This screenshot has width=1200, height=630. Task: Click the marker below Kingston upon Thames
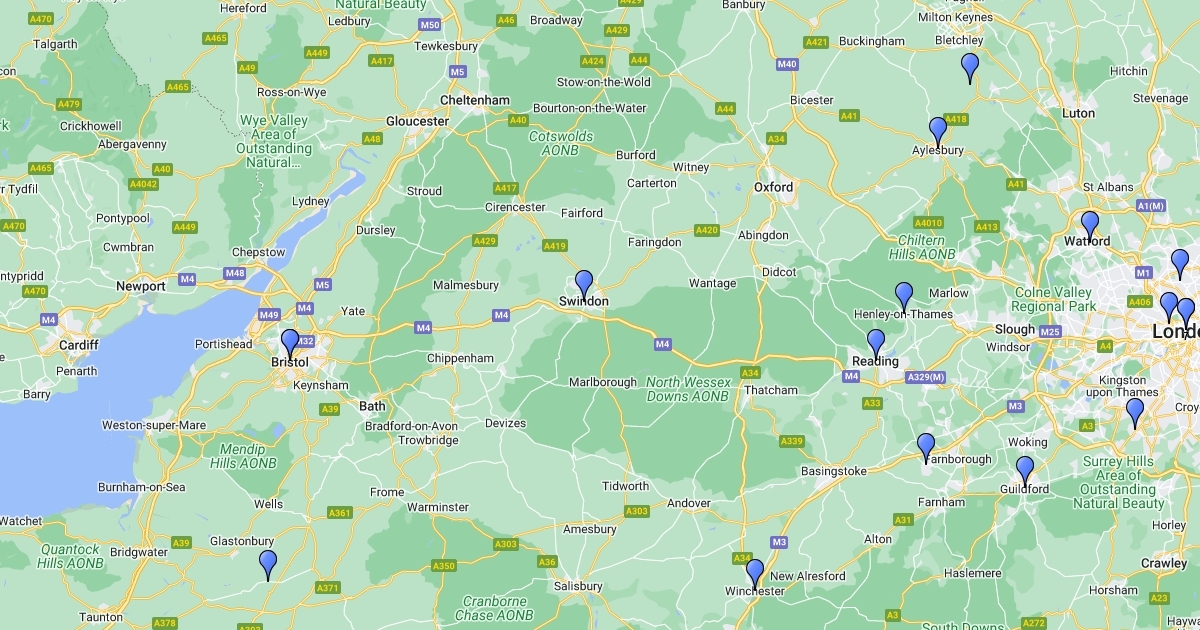pyautogui.click(x=1135, y=413)
